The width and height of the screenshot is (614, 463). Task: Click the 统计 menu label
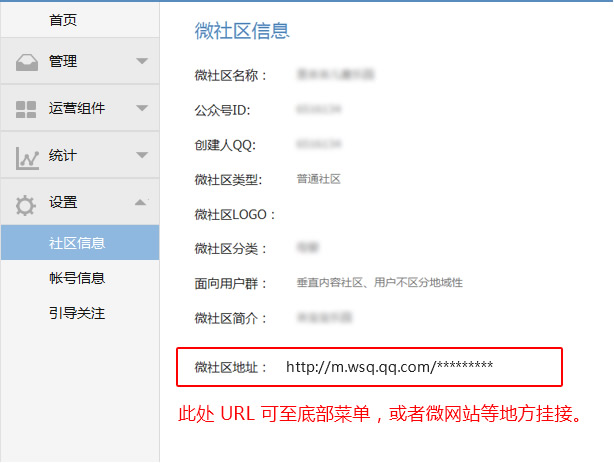pyautogui.click(x=63, y=155)
